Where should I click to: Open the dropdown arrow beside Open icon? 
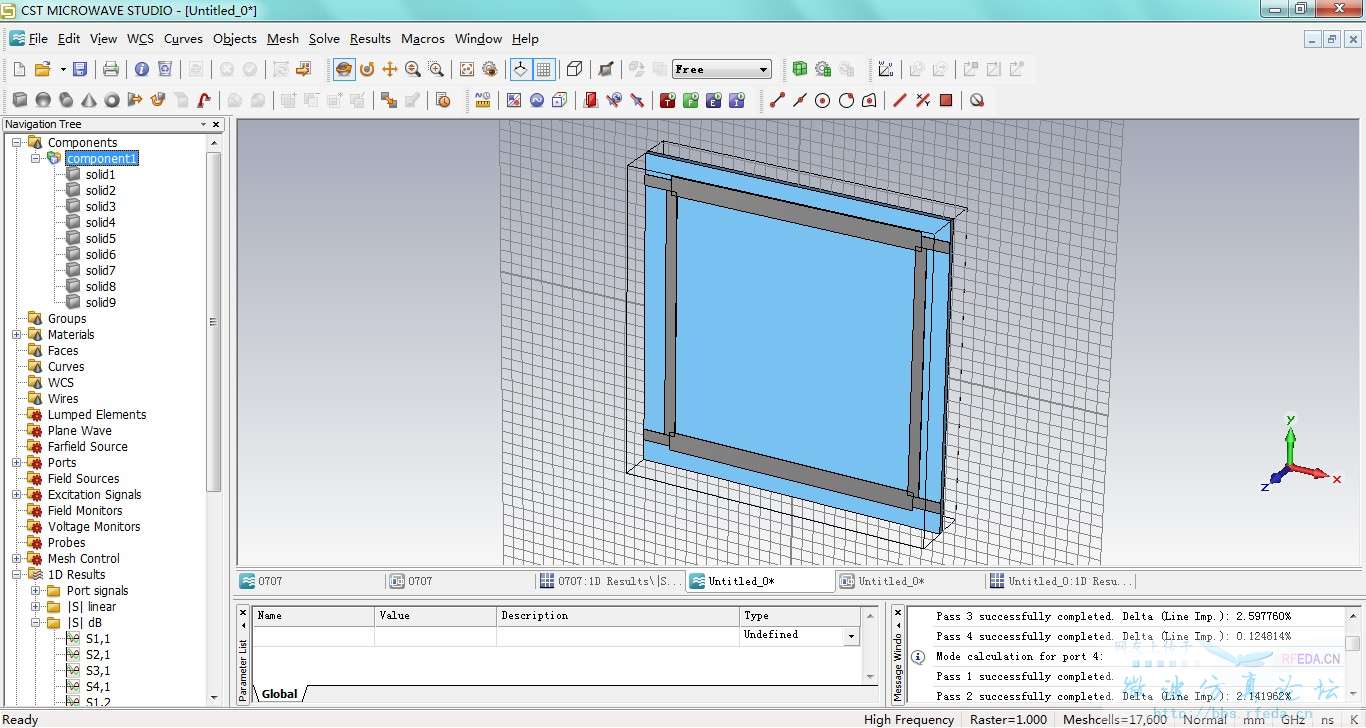pyautogui.click(x=62, y=69)
